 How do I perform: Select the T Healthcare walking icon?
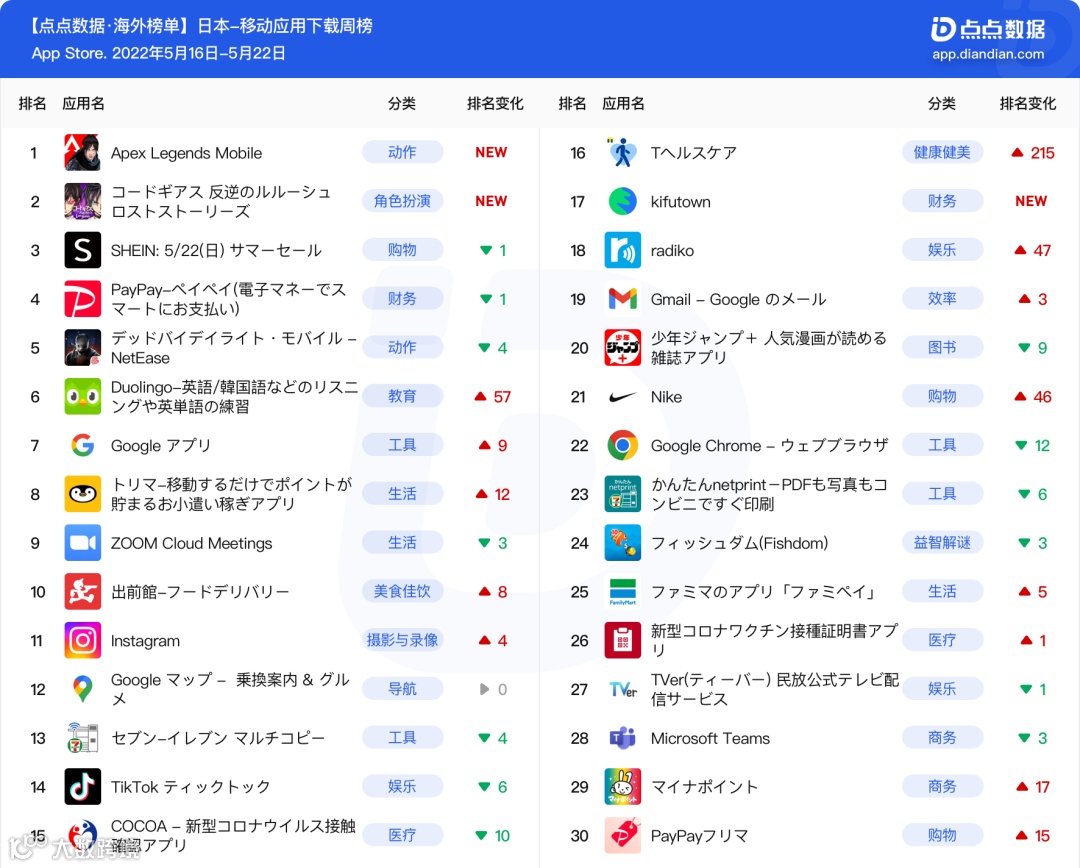coord(623,152)
